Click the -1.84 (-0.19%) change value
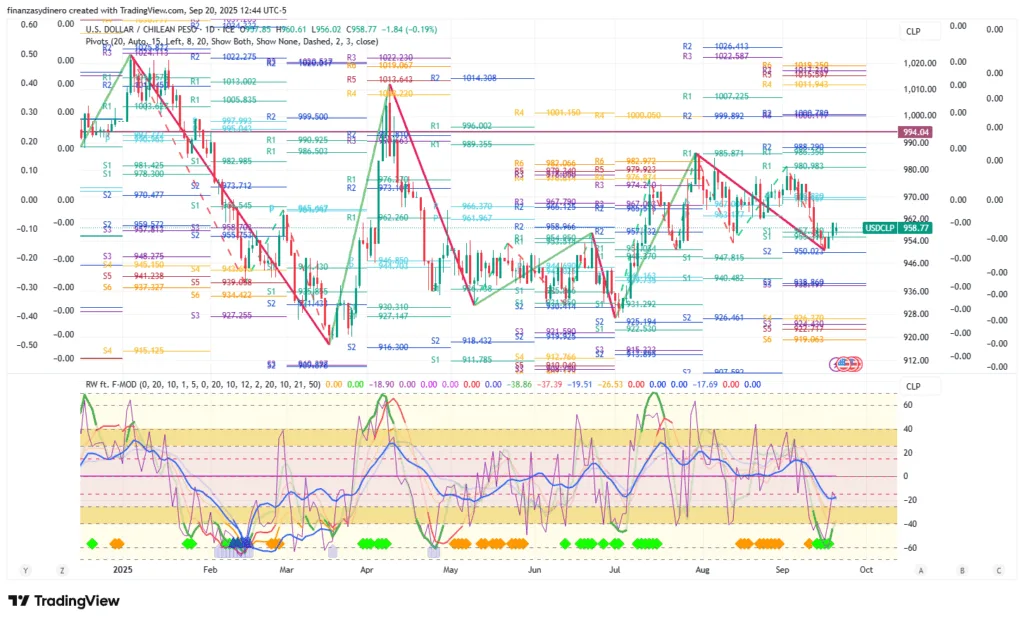The width and height of the screenshot is (1024, 622). click(x=409, y=29)
